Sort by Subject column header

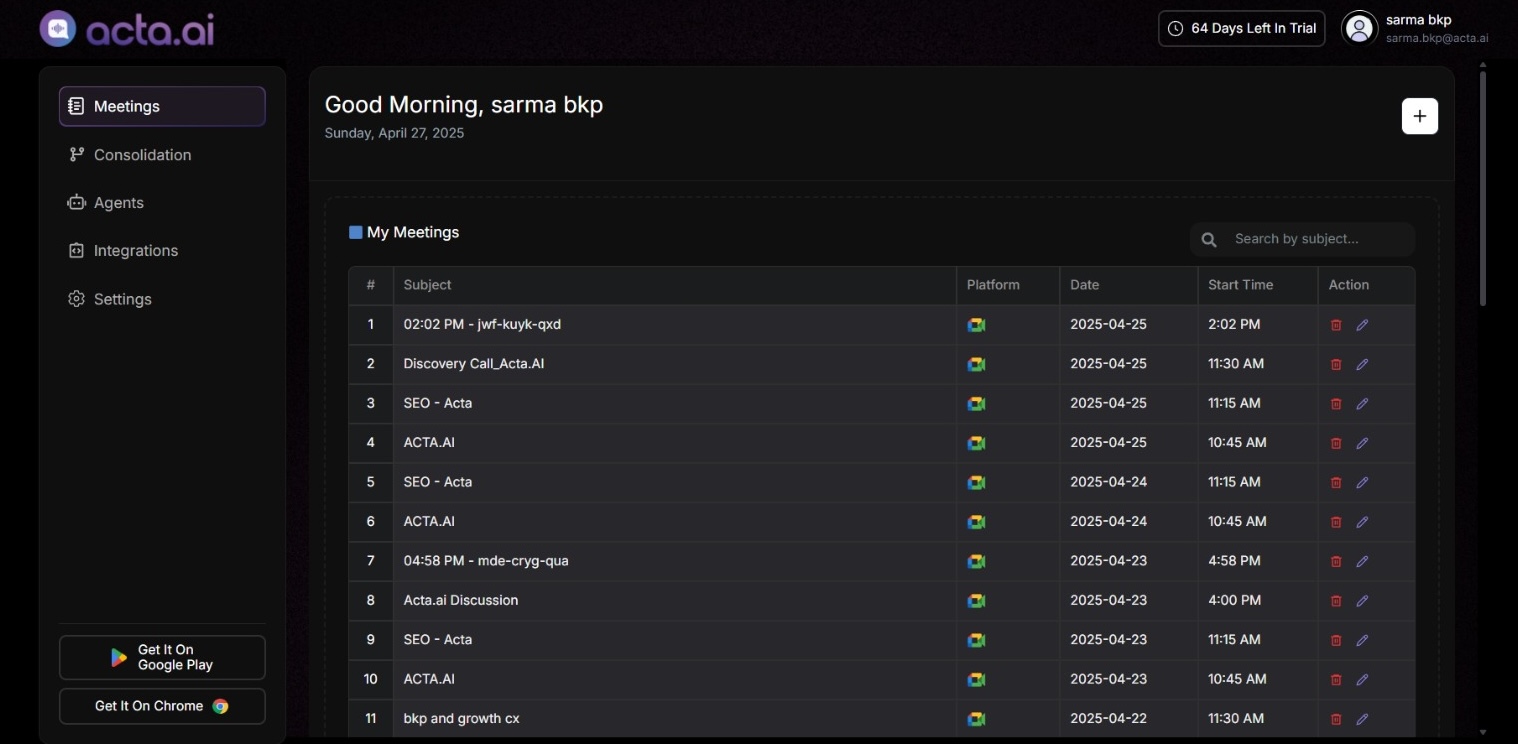[x=427, y=285]
